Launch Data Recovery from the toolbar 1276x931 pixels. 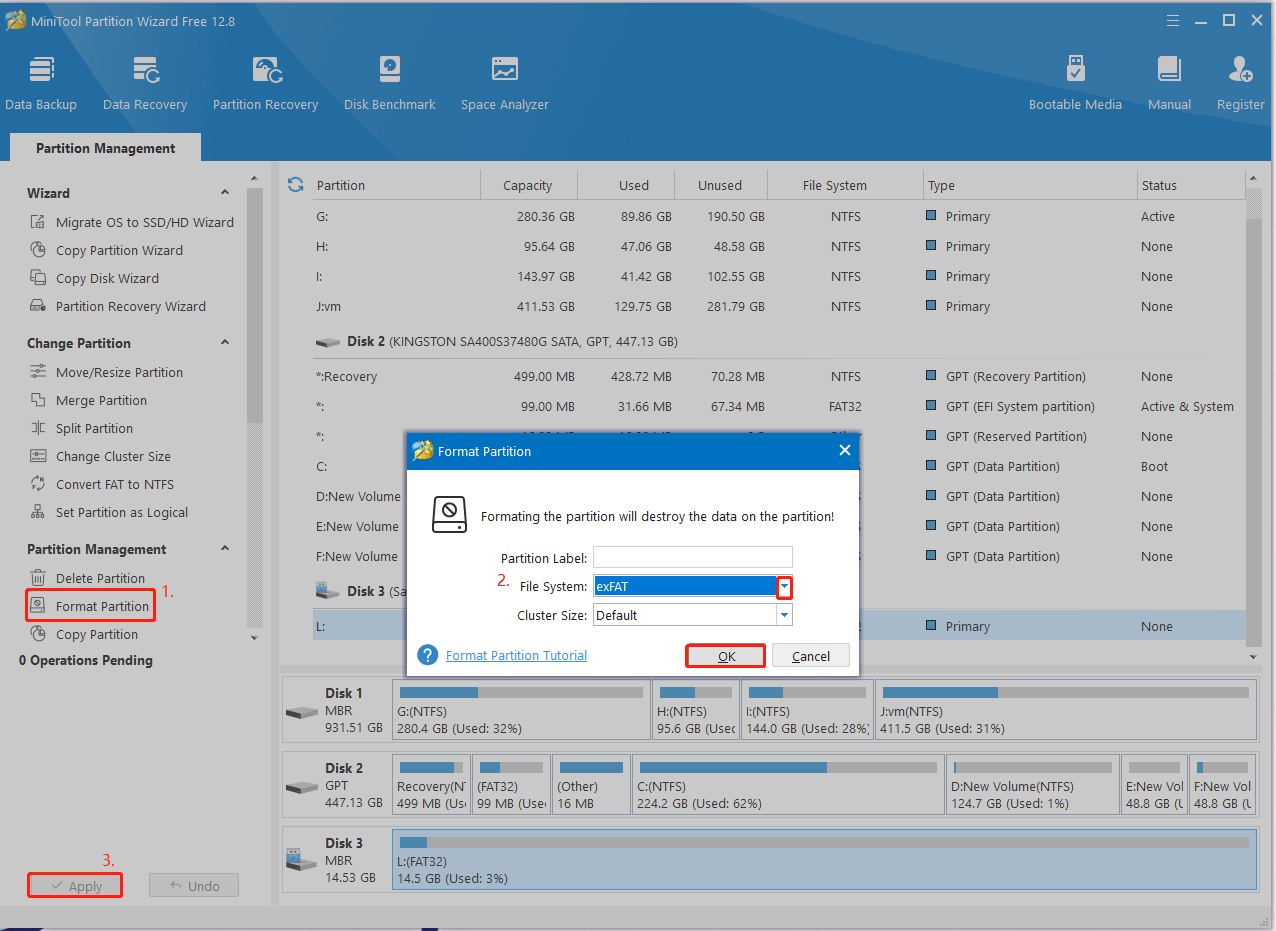145,83
